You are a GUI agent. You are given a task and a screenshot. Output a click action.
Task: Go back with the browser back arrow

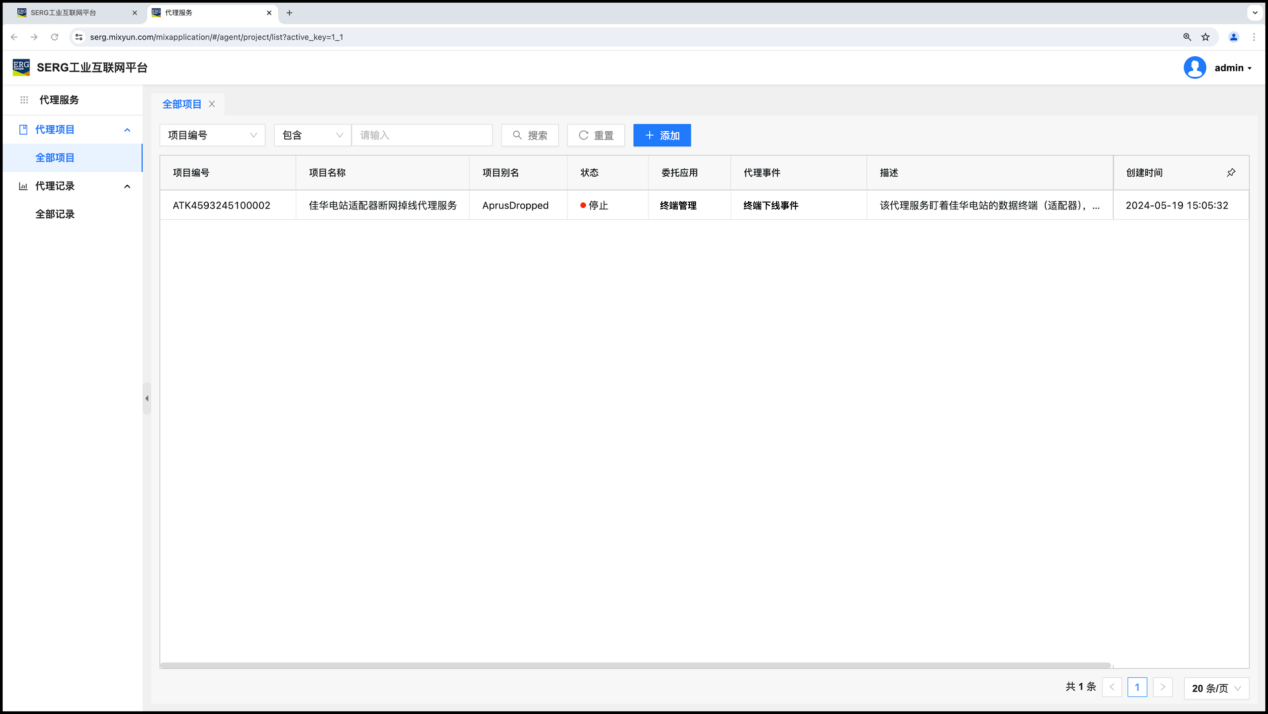(14, 37)
